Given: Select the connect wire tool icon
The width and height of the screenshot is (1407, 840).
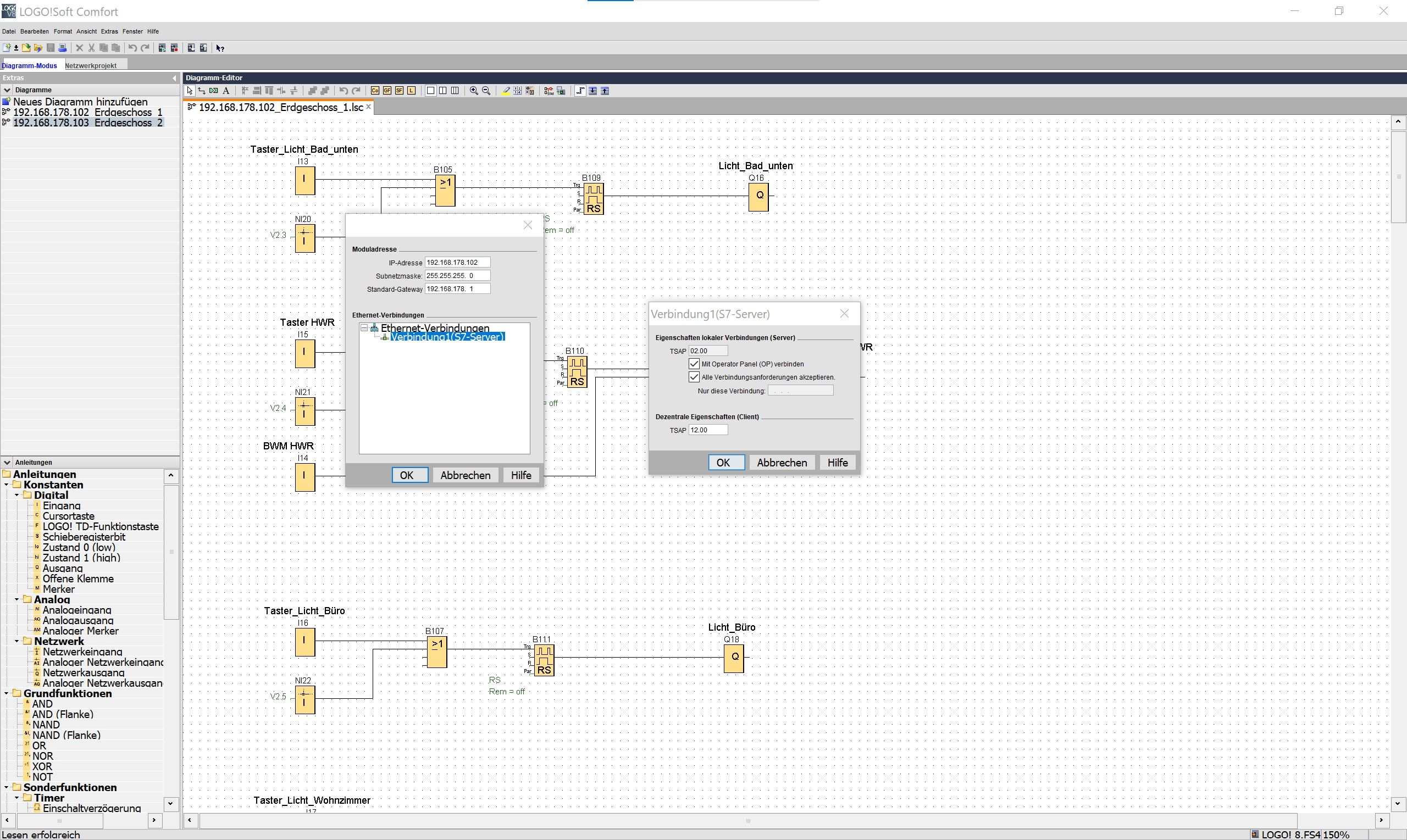Looking at the screenshot, I should point(202,91).
